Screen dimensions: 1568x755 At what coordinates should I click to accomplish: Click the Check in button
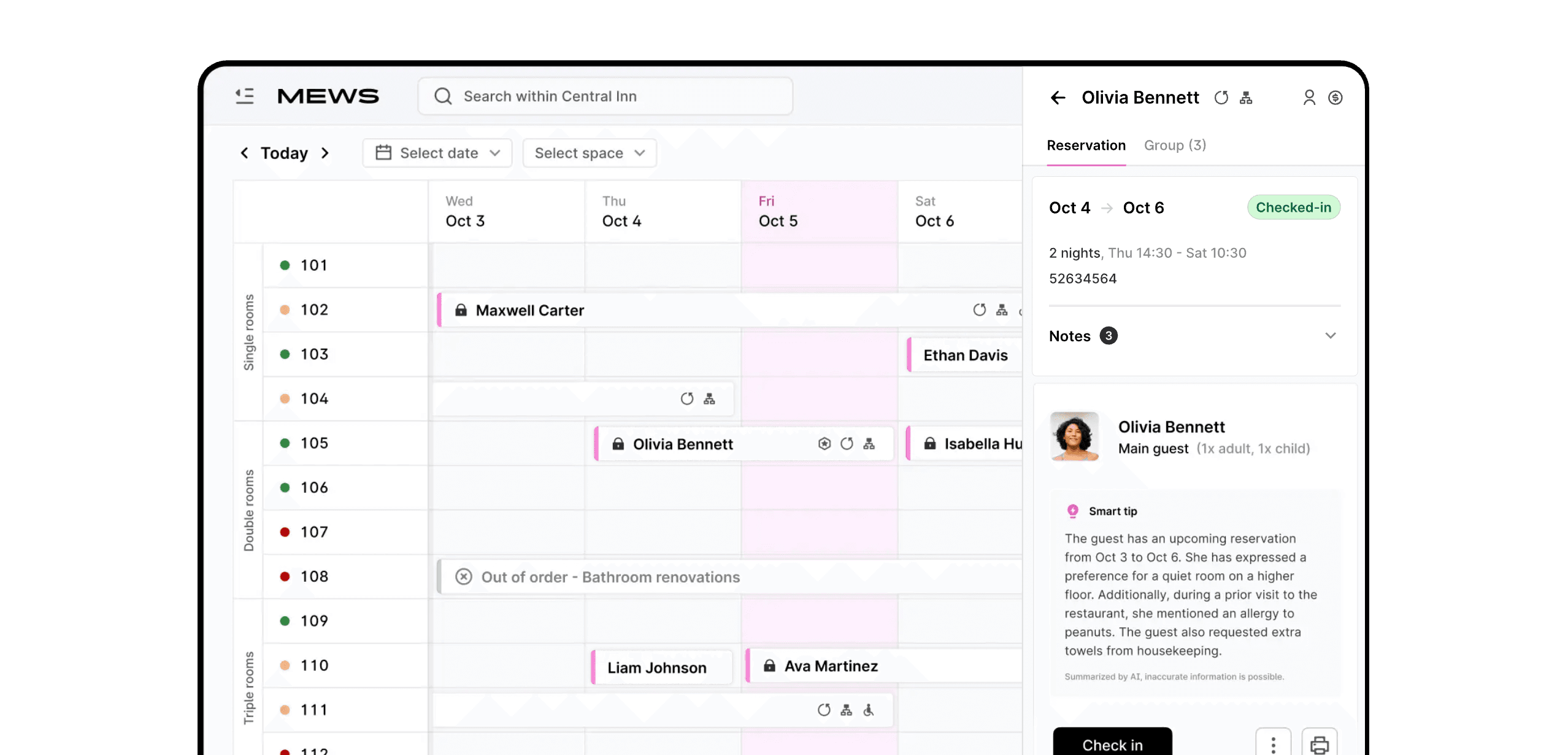[x=1112, y=741]
